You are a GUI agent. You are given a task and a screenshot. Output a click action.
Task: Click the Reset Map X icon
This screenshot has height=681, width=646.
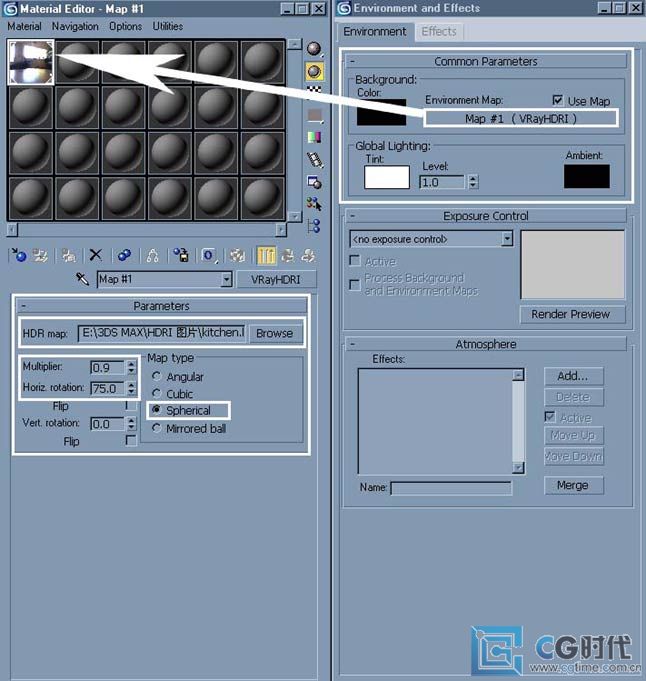[96, 255]
